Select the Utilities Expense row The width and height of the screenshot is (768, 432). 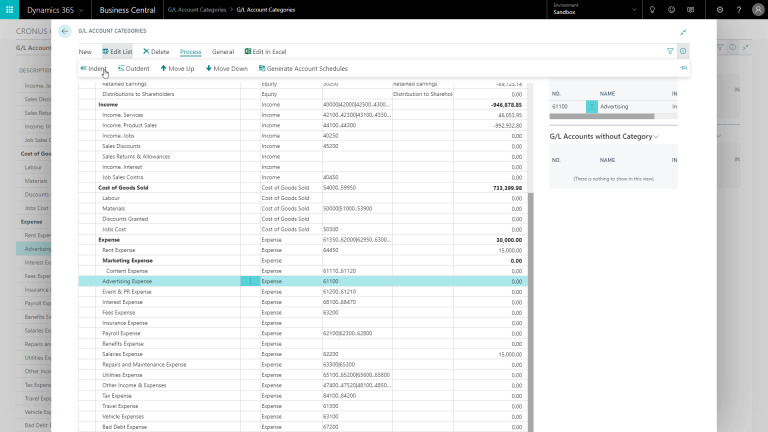(x=303, y=375)
